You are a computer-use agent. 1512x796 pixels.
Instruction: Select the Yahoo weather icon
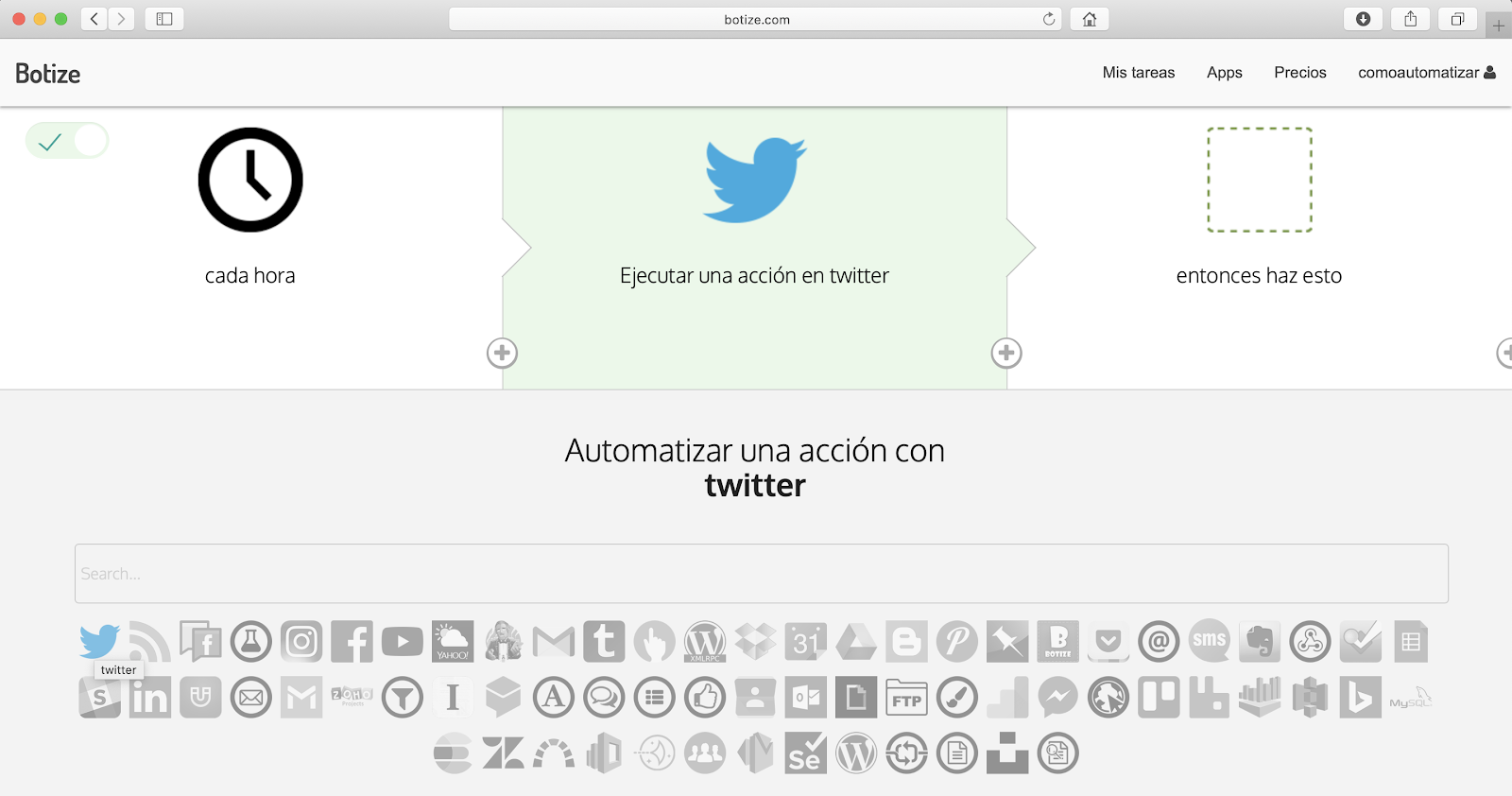(x=453, y=642)
